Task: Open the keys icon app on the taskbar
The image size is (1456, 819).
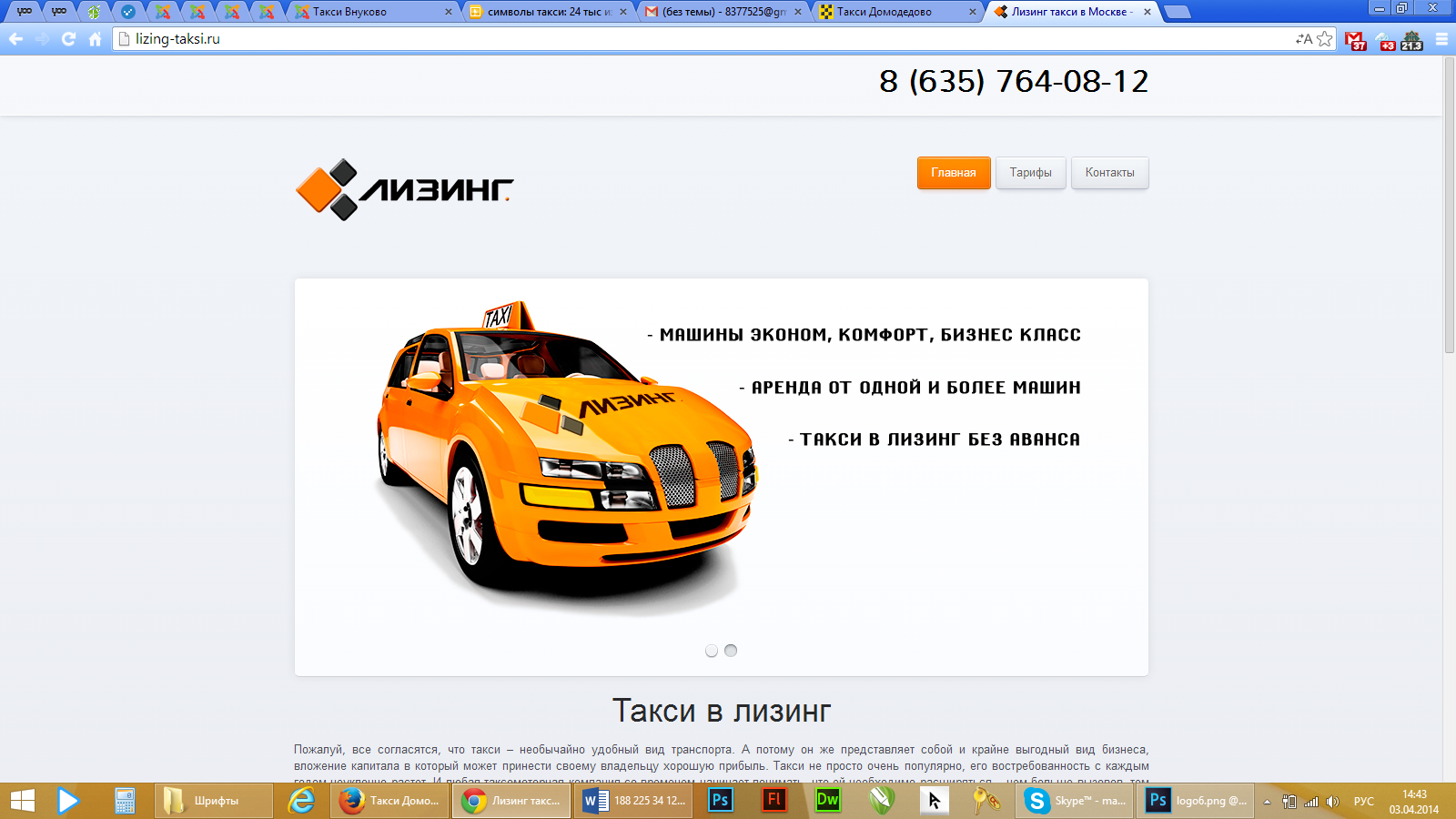Action: point(986,801)
